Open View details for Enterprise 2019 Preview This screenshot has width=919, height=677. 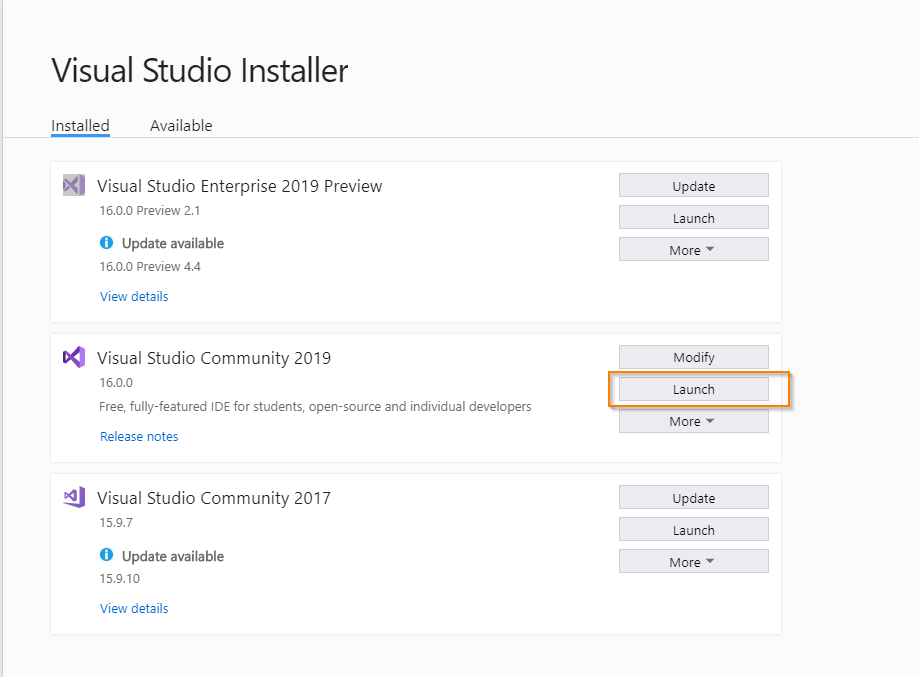click(x=134, y=297)
